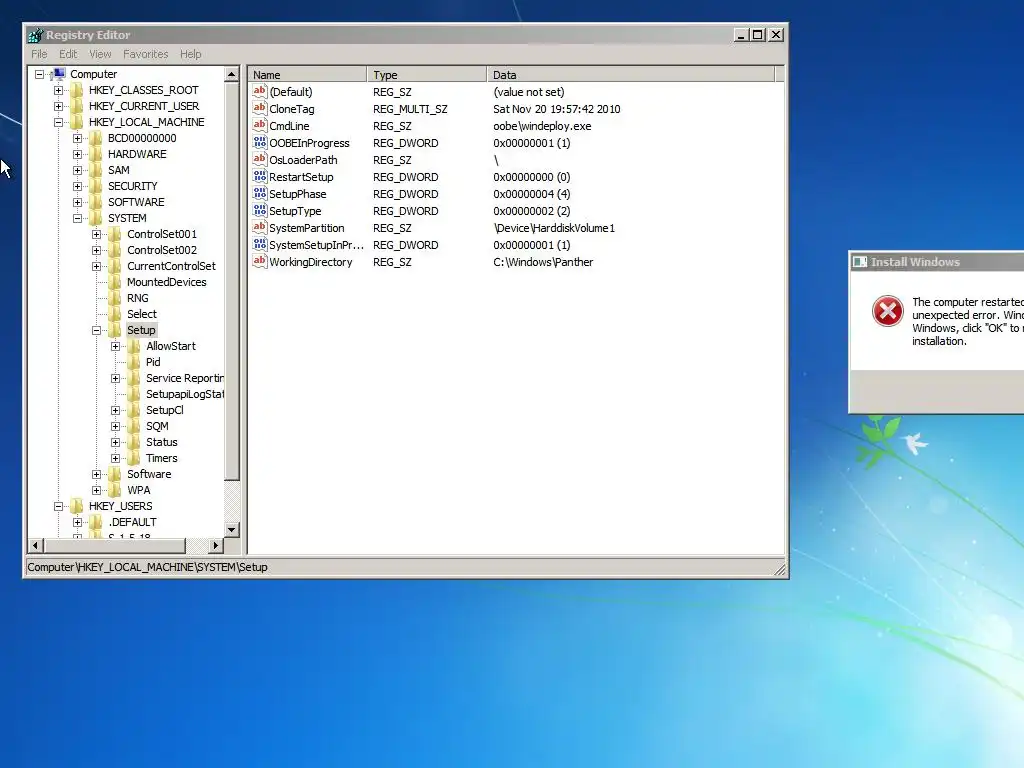Sort values by Data column header
The image size is (1024, 768).
pos(631,74)
